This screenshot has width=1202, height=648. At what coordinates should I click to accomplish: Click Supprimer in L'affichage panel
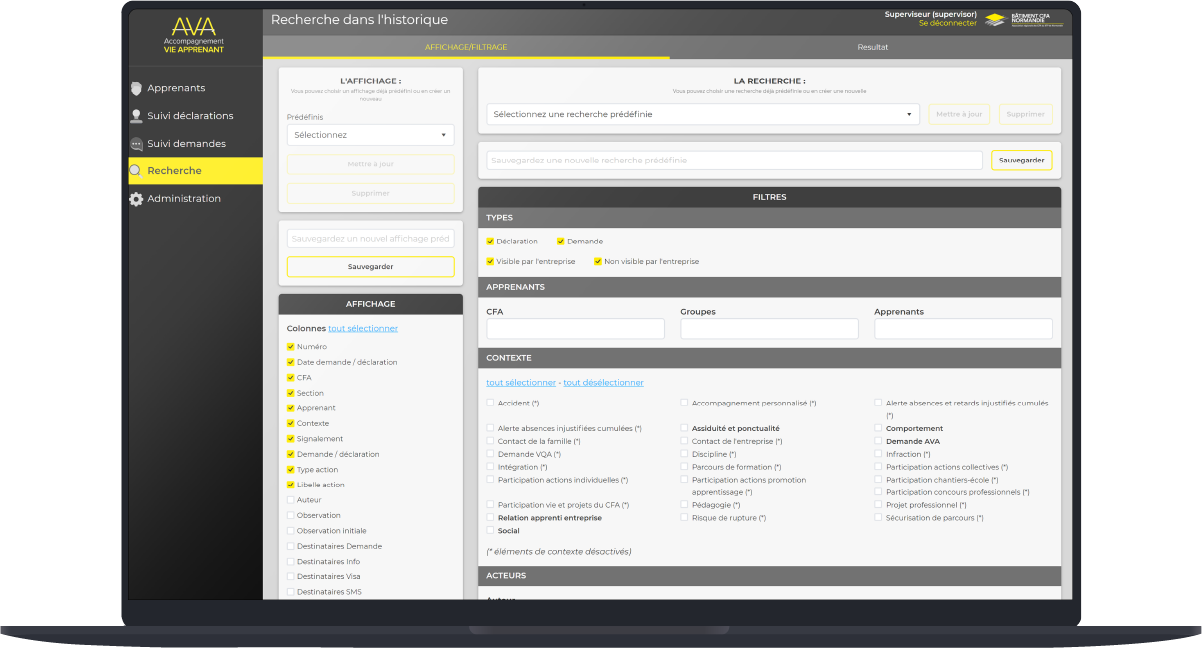[370, 193]
